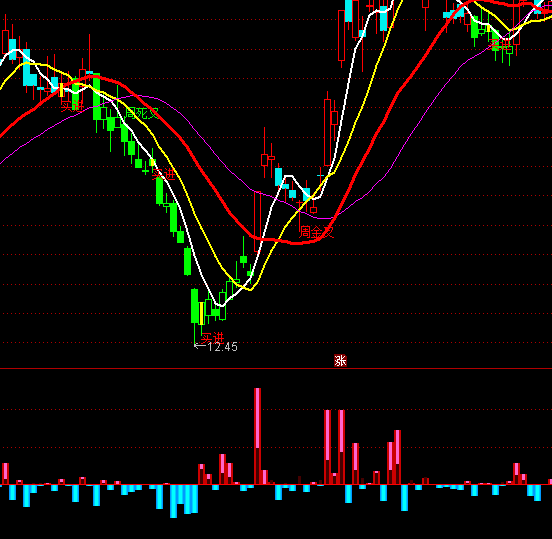Select the 周死叉 signal marker

142,113
